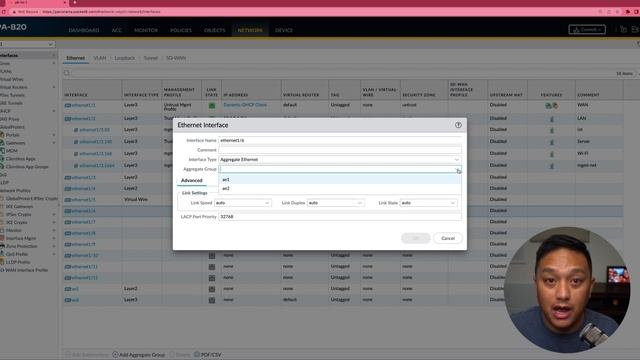
Task: Switch to the Loopback interfaces tab
Action: tap(124, 58)
